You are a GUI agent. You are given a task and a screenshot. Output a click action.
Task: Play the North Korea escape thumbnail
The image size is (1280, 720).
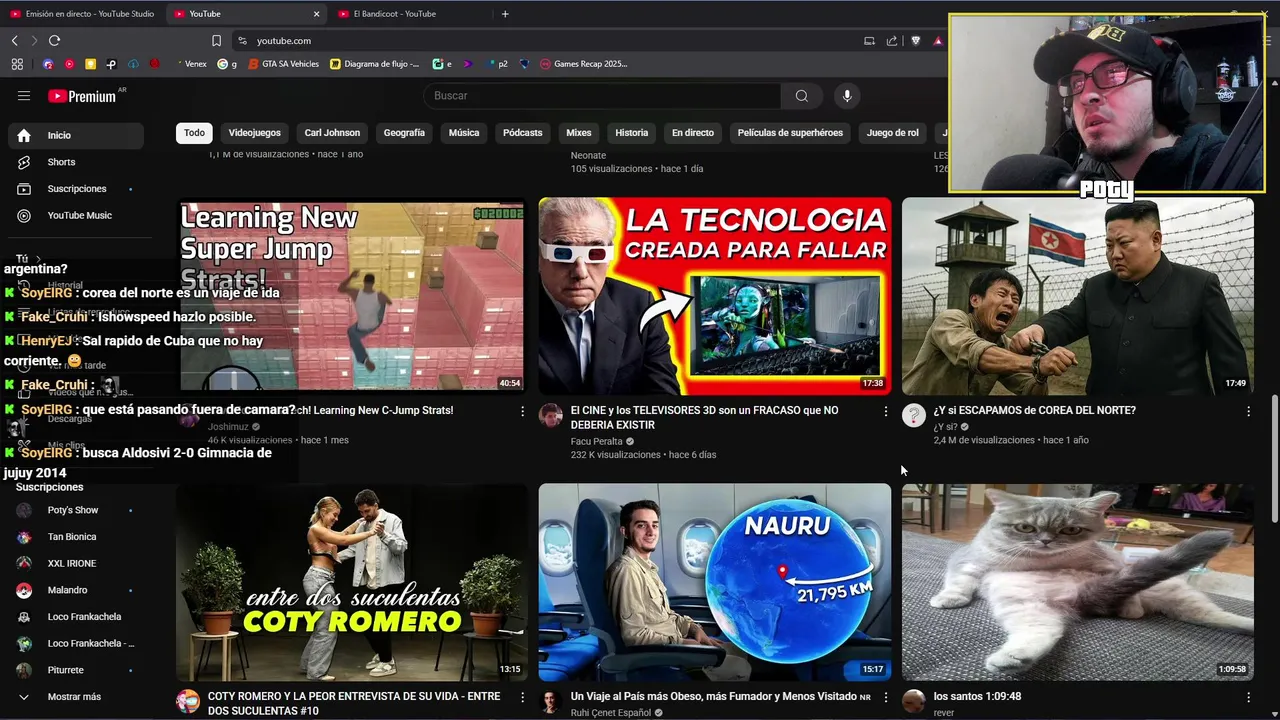tap(1077, 296)
